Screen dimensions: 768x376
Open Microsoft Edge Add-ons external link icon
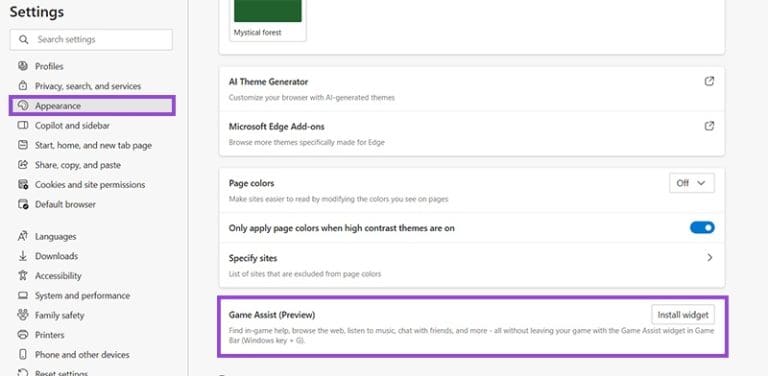pos(709,126)
